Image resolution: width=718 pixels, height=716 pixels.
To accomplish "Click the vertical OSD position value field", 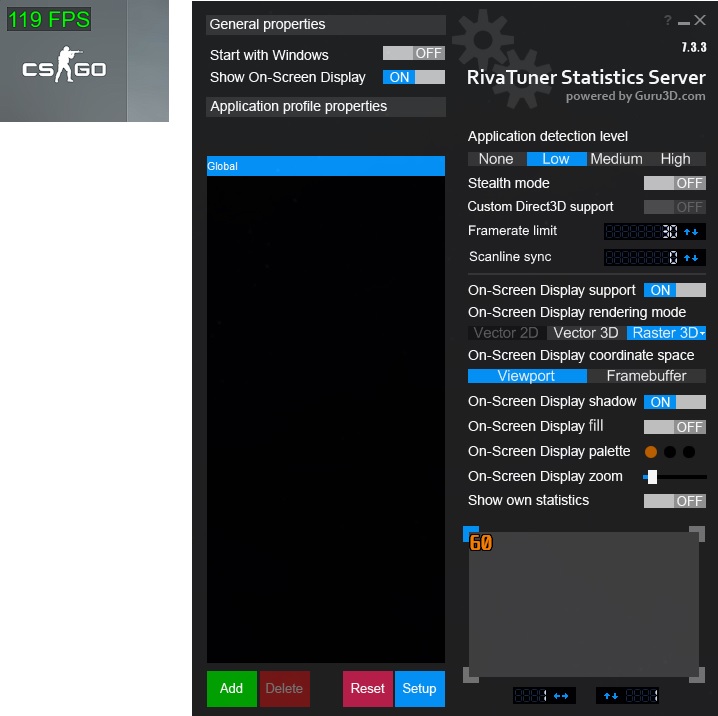I will click(641, 696).
